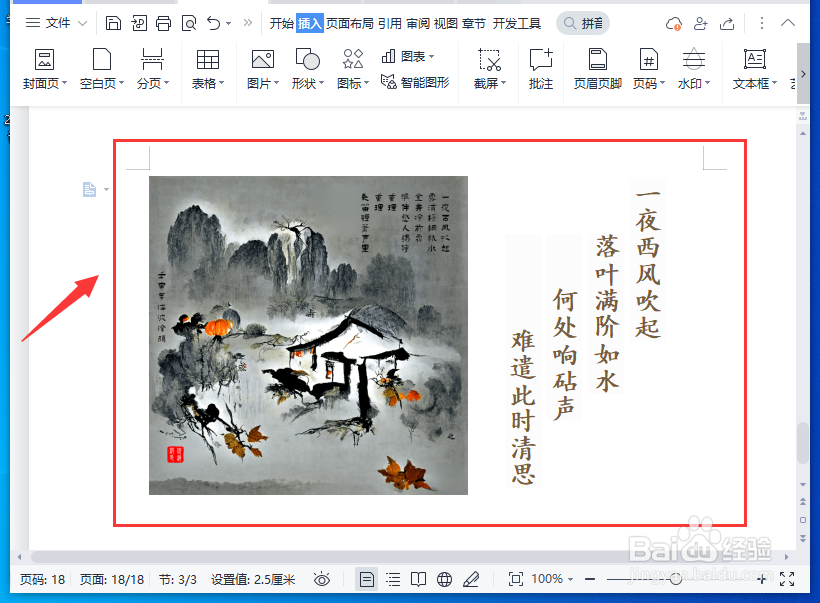Collapse the ribbon with the caret icon
Image resolution: width=820 pixels, height=603 pixels.
pos(788,22)
